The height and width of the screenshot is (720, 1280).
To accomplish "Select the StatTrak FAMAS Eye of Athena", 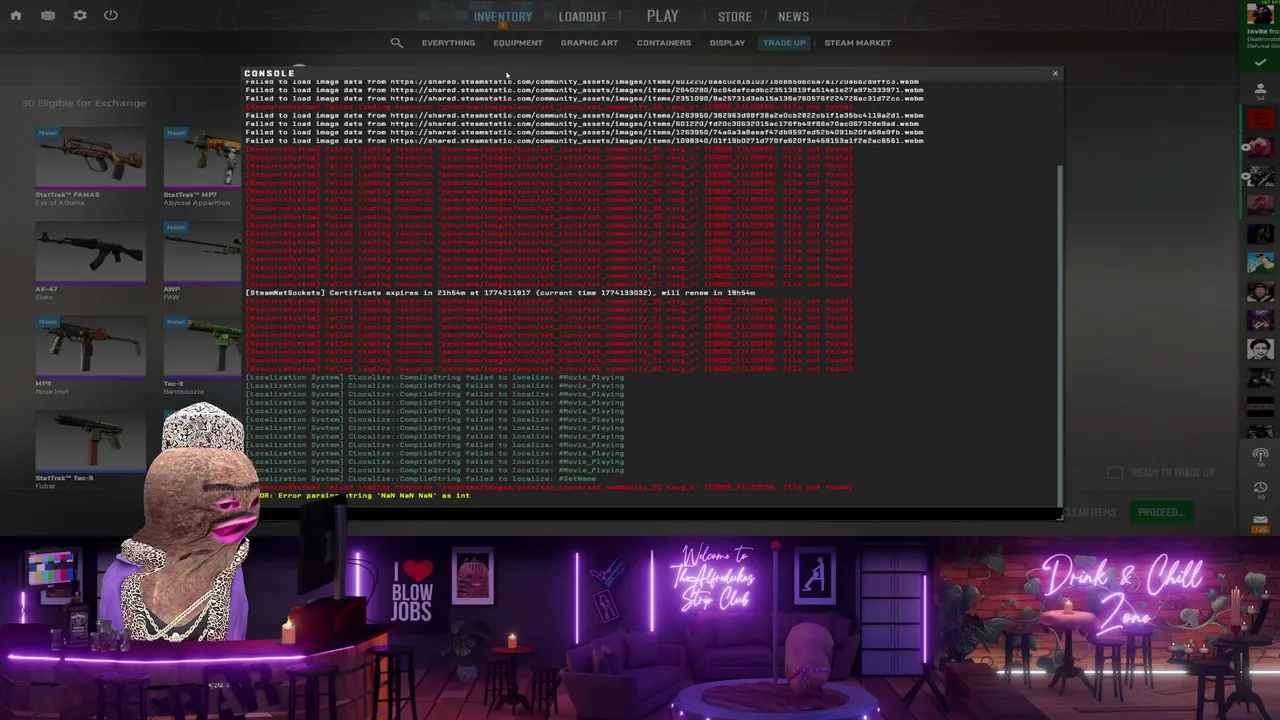I will (90, 165).
